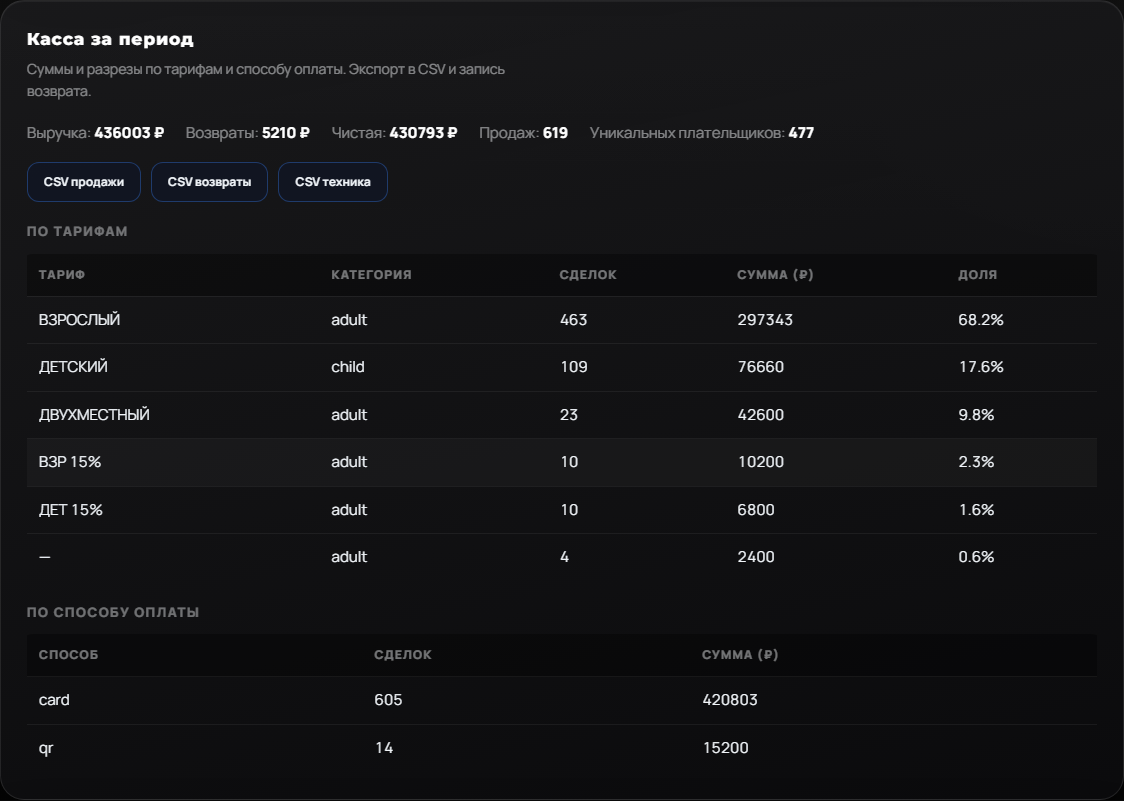Click the СПОСОБ column header

[69, 655]
